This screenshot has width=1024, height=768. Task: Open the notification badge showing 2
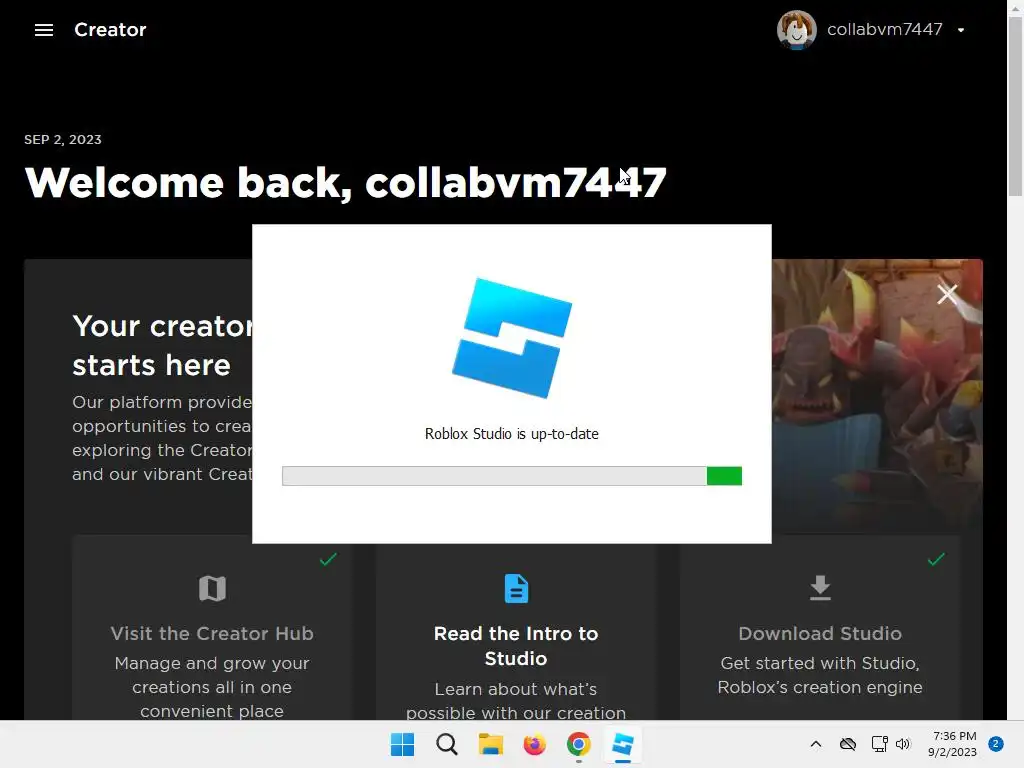click(x=995, y=744)
